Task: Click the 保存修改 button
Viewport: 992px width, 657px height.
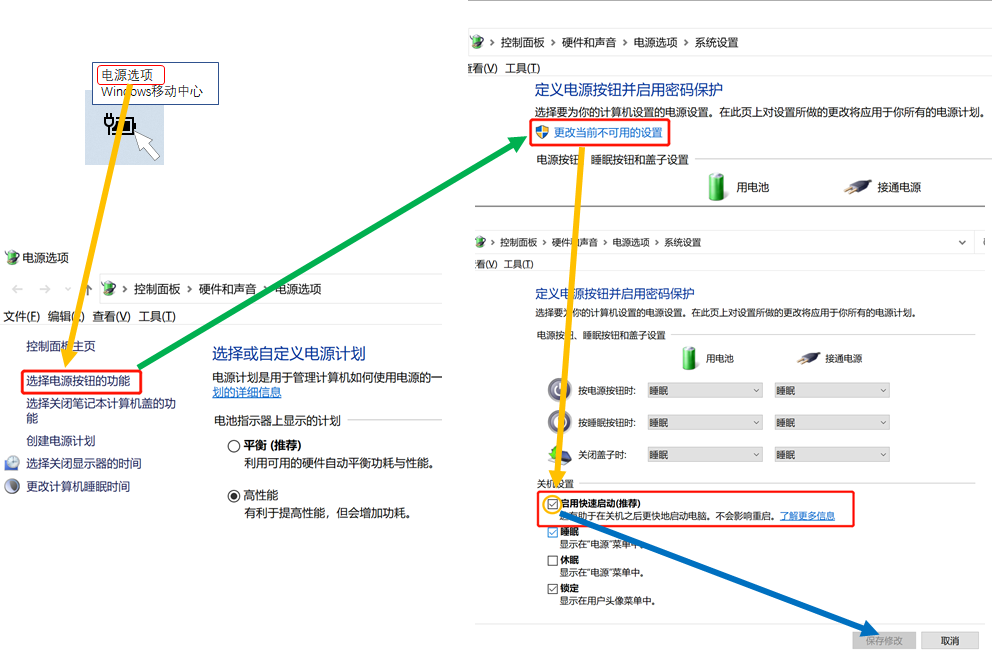Action: coord(884,641)
